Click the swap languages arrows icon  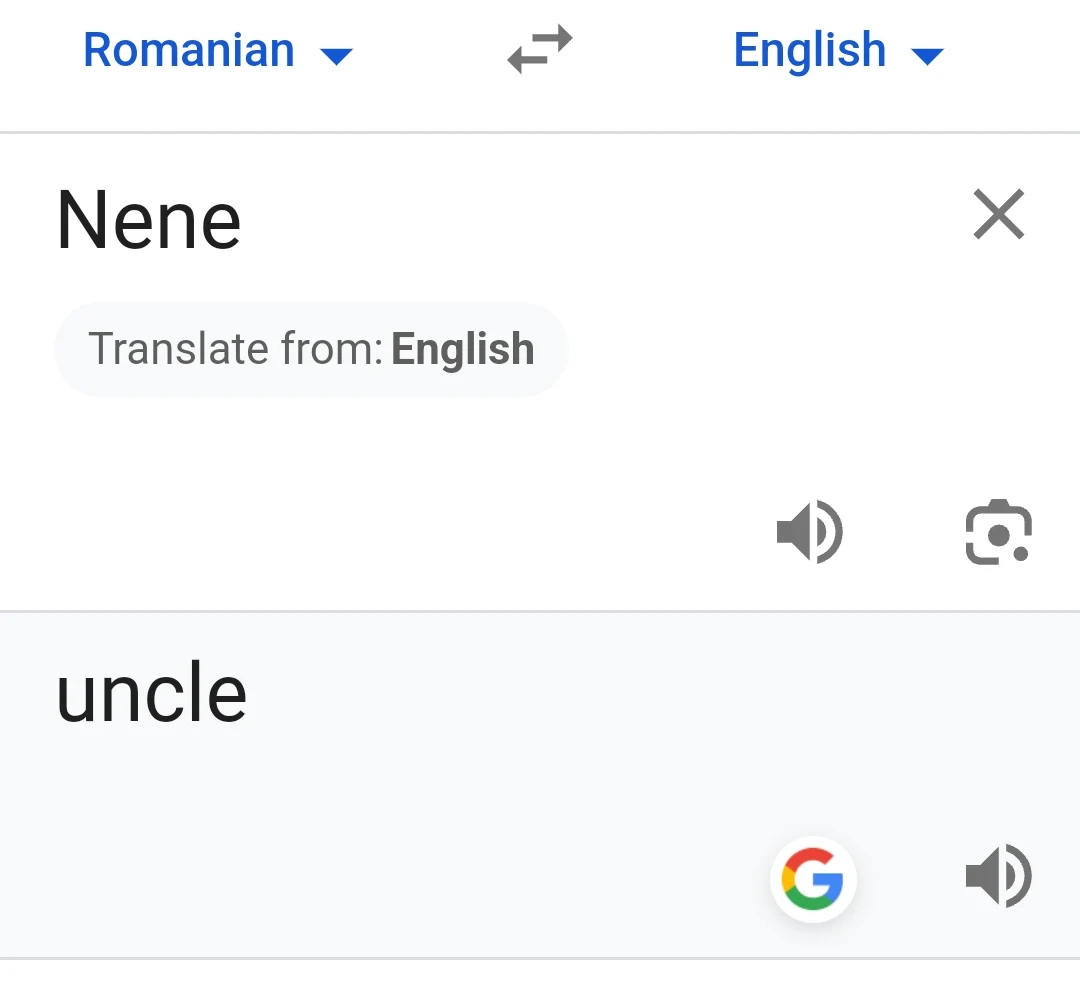539,50
